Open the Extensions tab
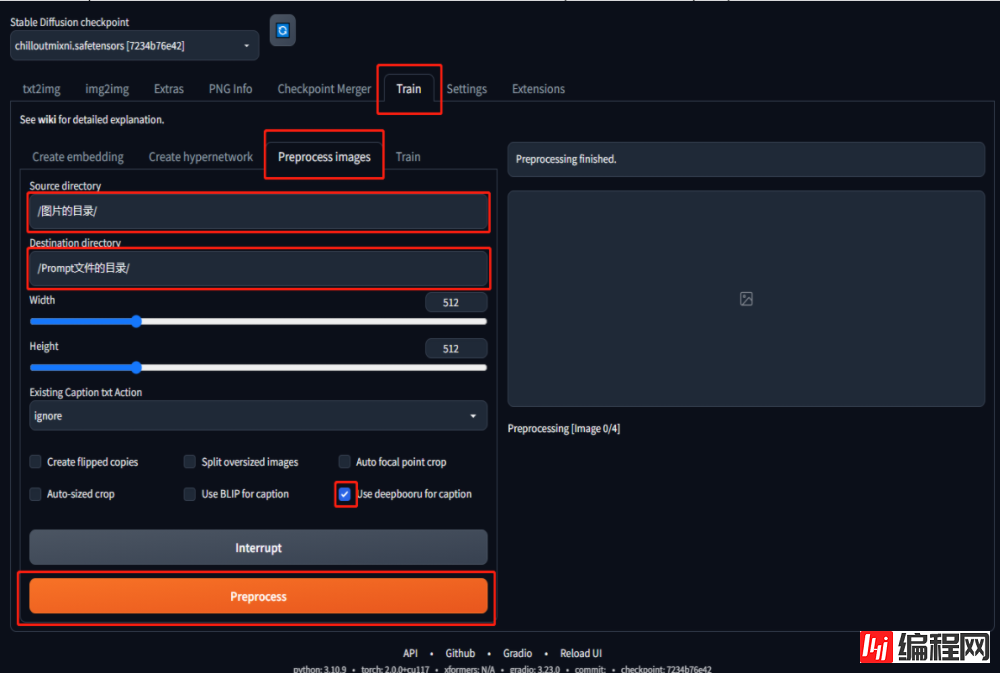 538,89
